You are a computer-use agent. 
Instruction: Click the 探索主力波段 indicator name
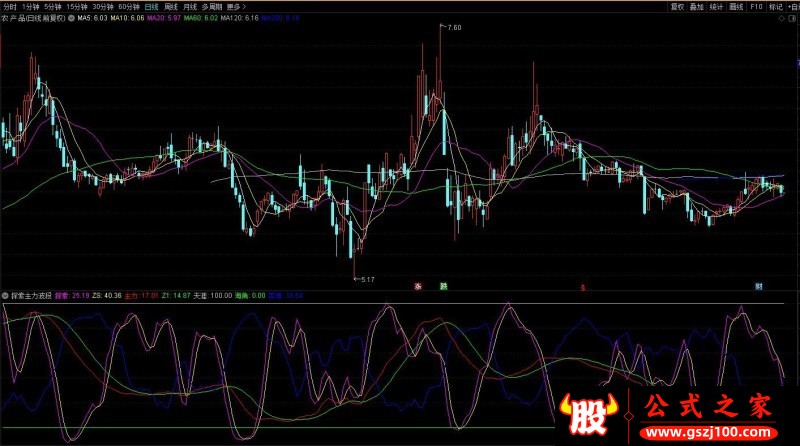pyautogui.click(x=31, y=295)
